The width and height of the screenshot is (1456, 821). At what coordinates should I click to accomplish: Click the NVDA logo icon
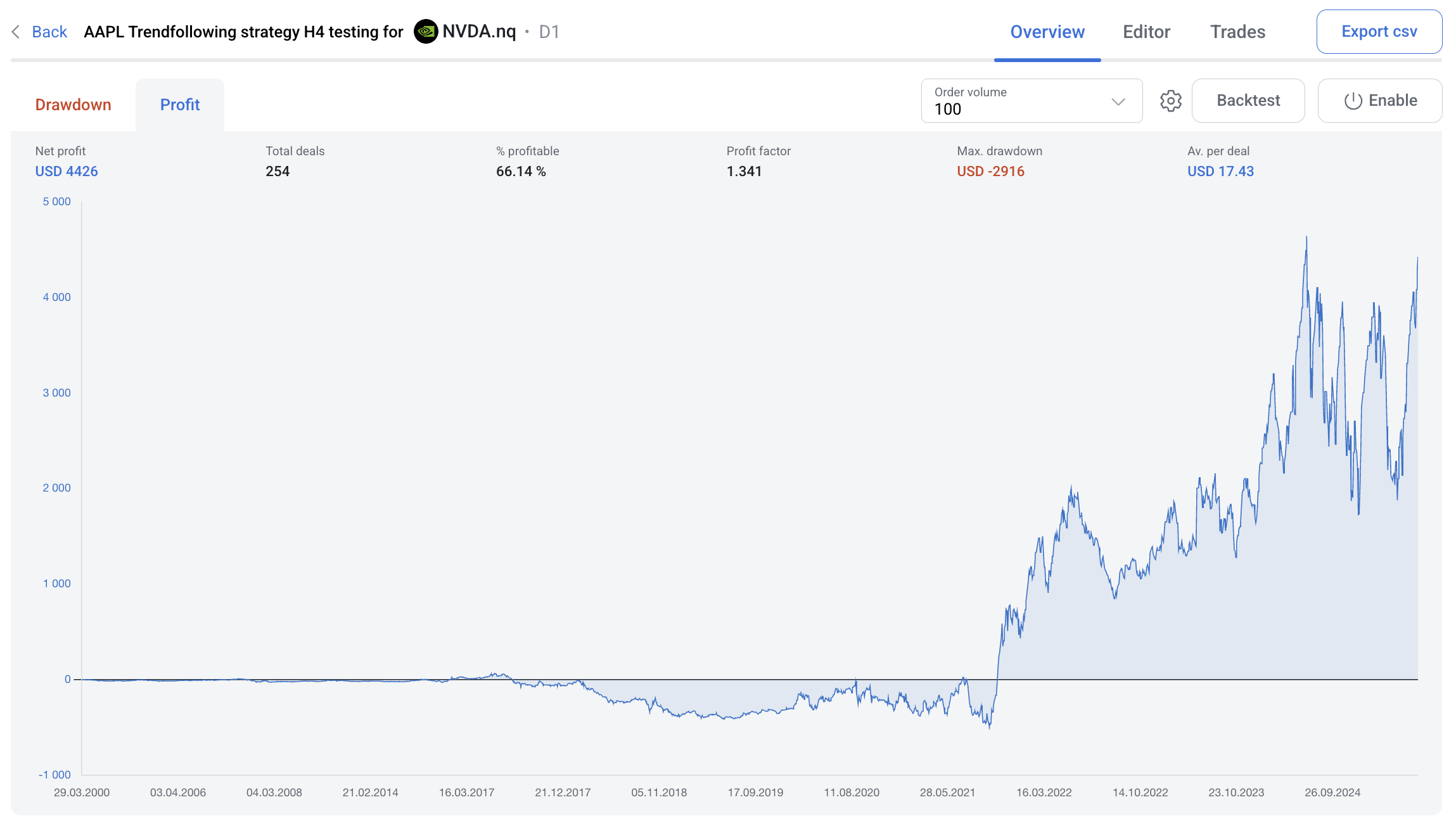click(x=425, y=32)
